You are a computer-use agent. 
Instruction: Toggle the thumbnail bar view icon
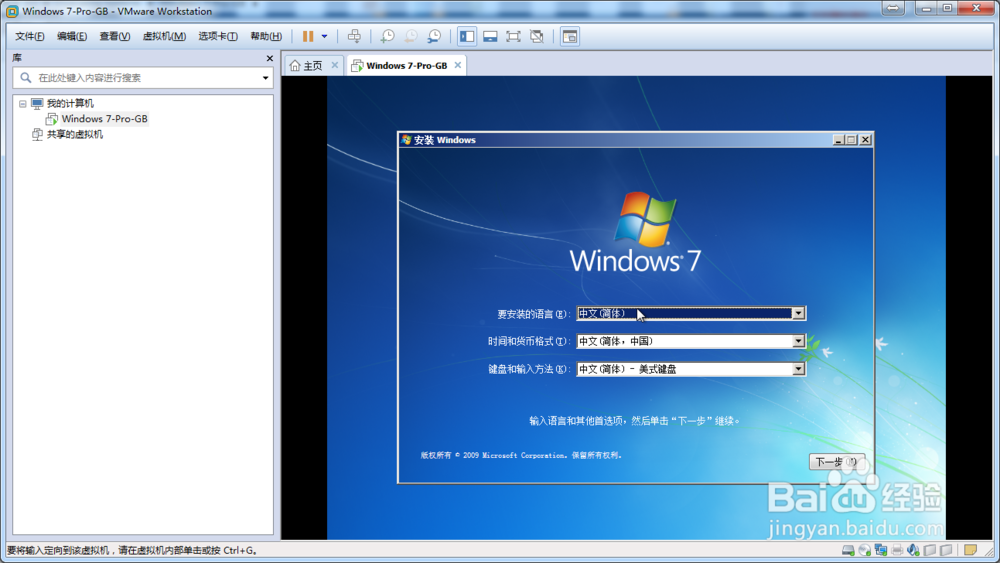coord(490,36)
